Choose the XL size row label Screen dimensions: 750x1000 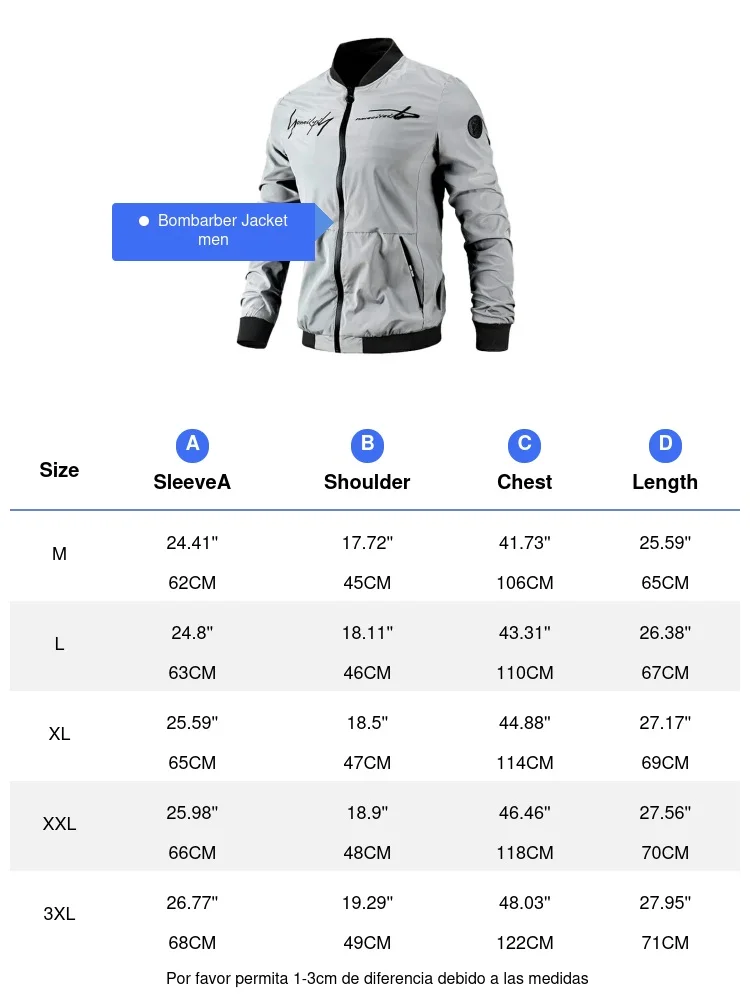coord(59,734)
